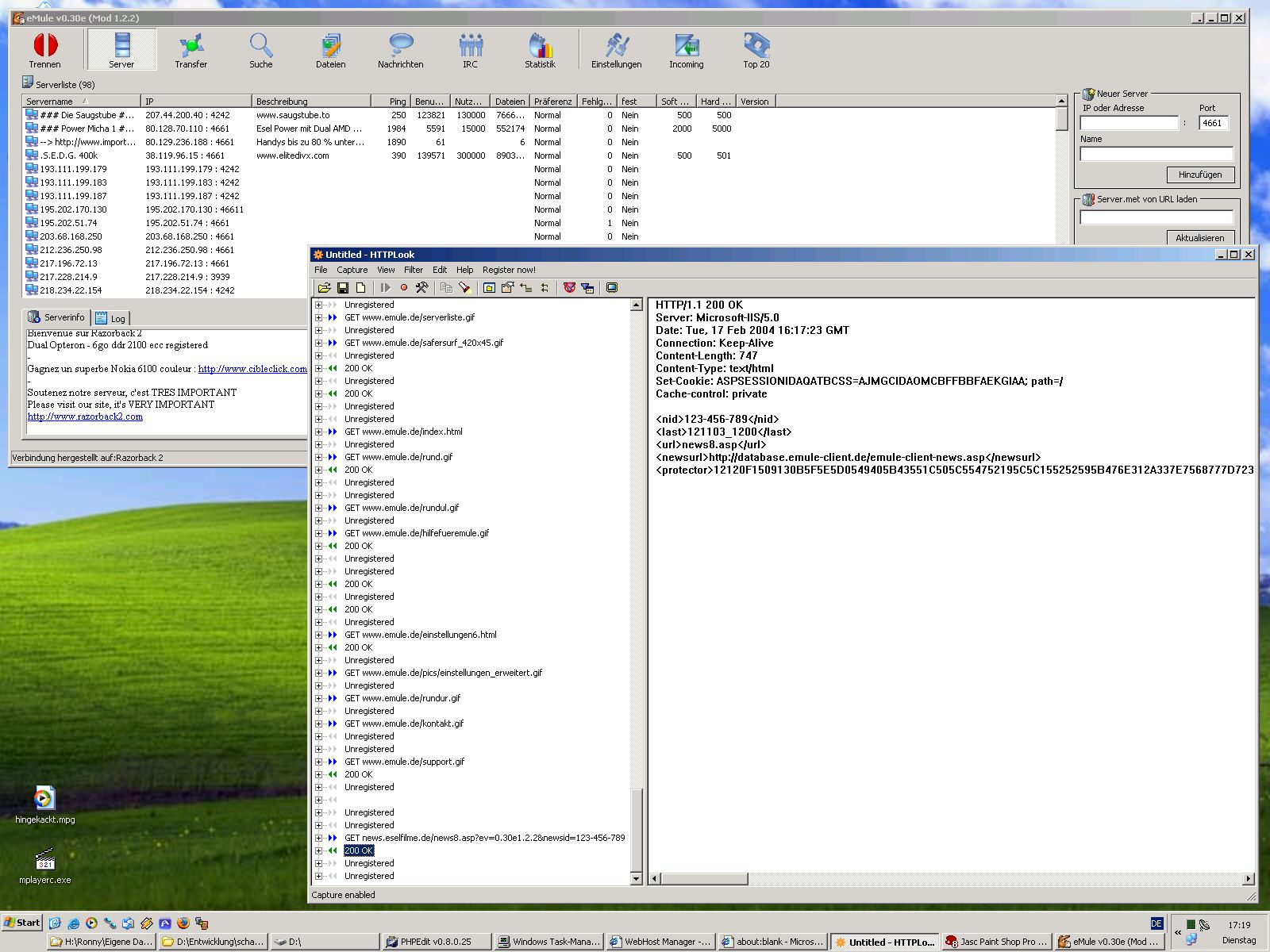The width and height of the screenshot is (1270, 952).
Task: Open mplayerc.exe desktop icon
Action: pyautogui.click(x=44, y=866)
